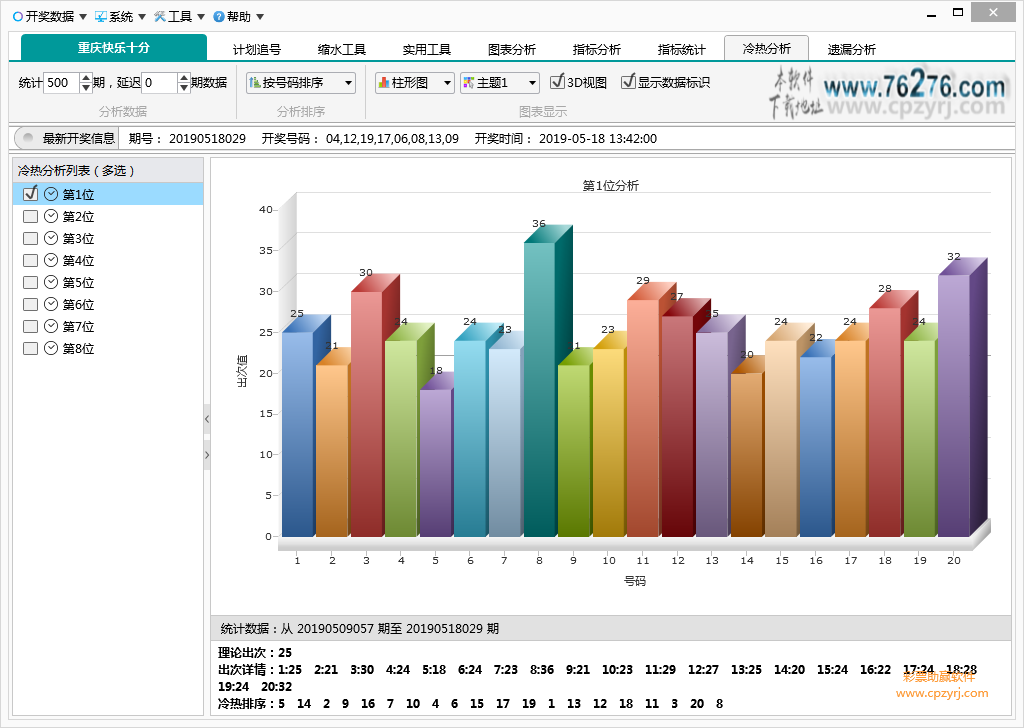Click the clock icon beside 第2位
1024x728 pixels.
click(51, 216)
